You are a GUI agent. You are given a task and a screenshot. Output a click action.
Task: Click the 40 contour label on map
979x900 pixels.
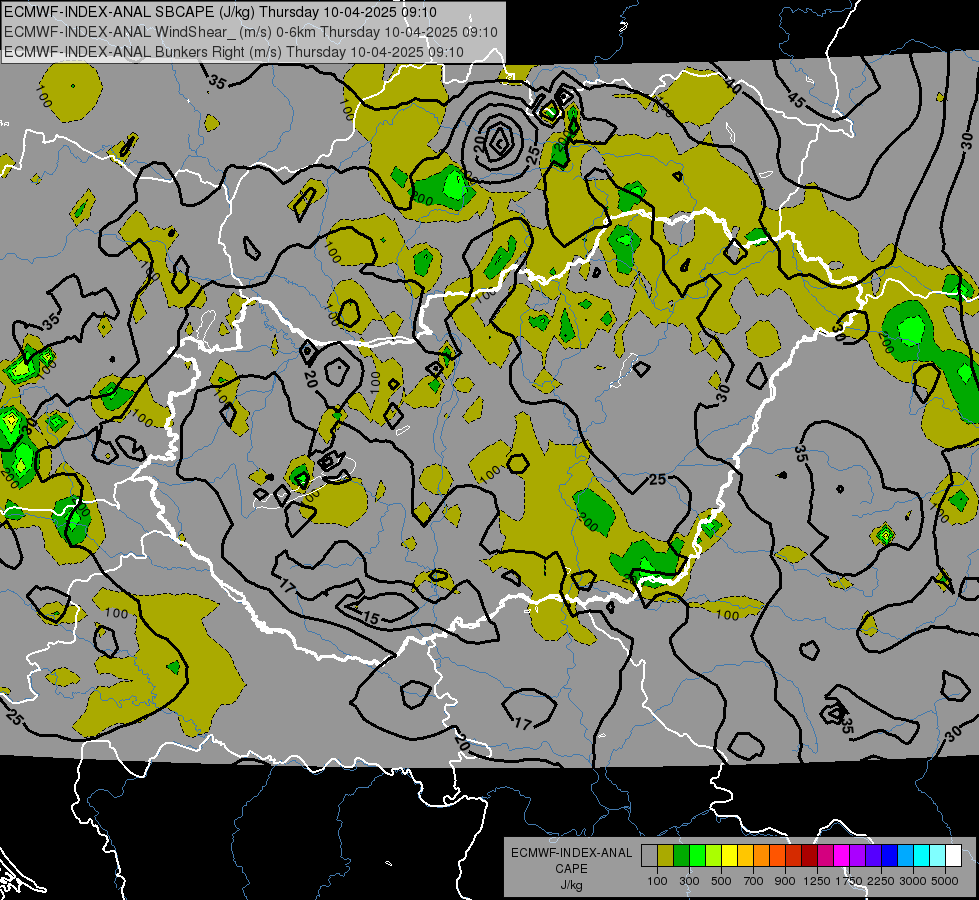pyautogui.click(x=732, y=86)
